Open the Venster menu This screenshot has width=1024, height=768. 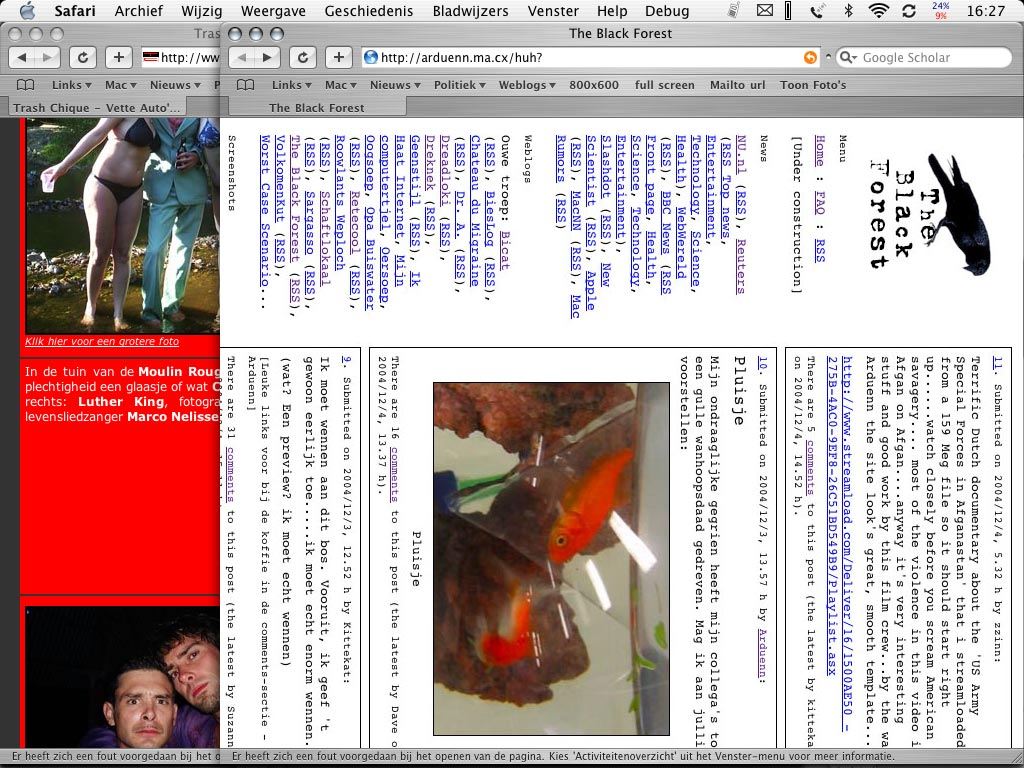point(553,10)
